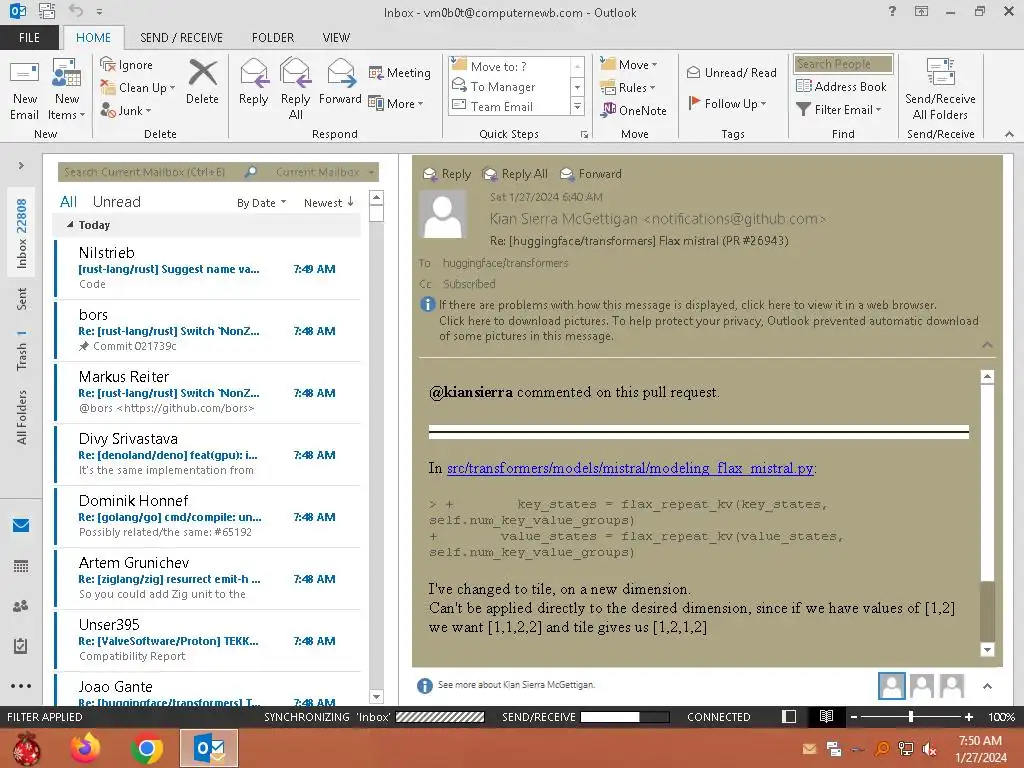The width and height of the screenshot is (1024, 768).
Task: Open Inbox 22808 folder
Action: pyautogui.click(x=22, y=233)
